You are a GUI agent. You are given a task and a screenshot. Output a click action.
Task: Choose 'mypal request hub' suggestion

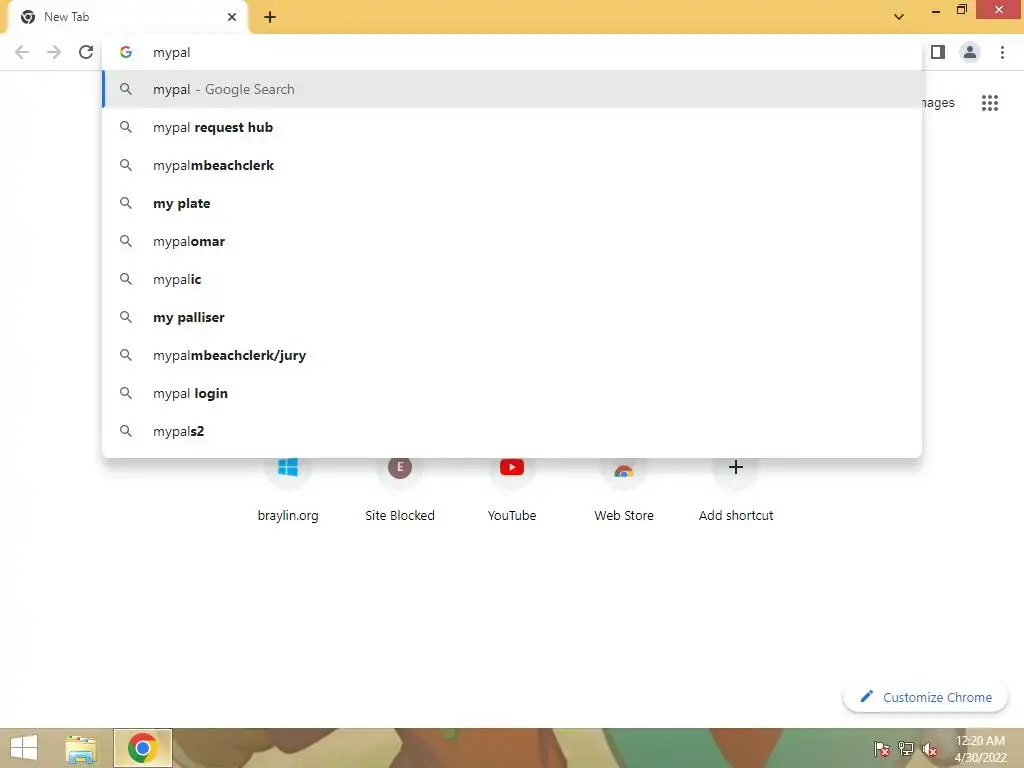click(512, 127)
